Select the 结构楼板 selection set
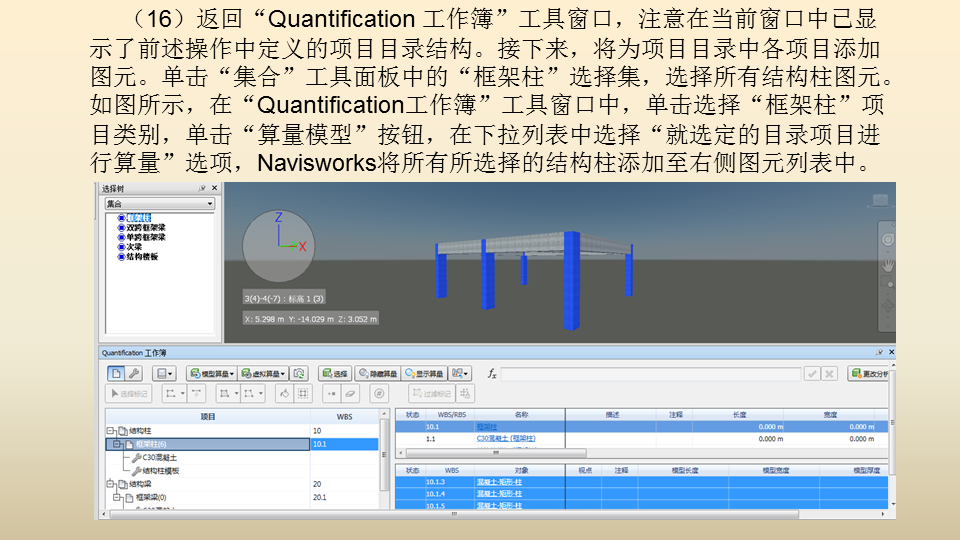 point(142,257)
